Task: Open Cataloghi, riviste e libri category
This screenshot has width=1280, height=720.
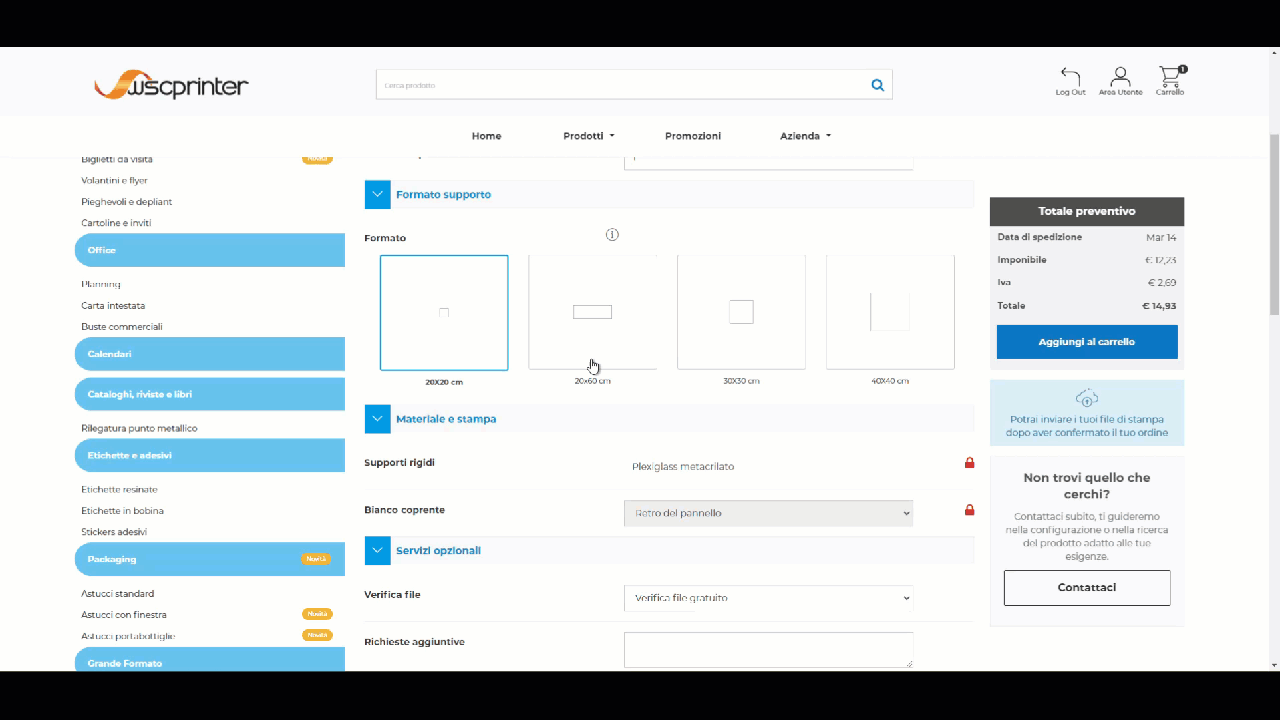Action: coord(210,394)
